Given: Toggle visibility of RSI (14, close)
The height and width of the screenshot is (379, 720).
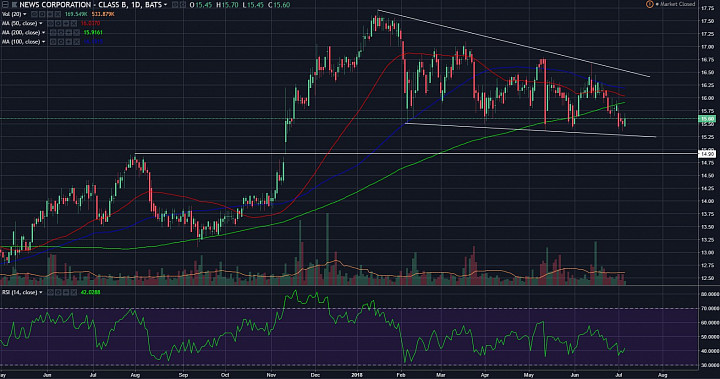Looking at the screenshot, I should point(51,292).
